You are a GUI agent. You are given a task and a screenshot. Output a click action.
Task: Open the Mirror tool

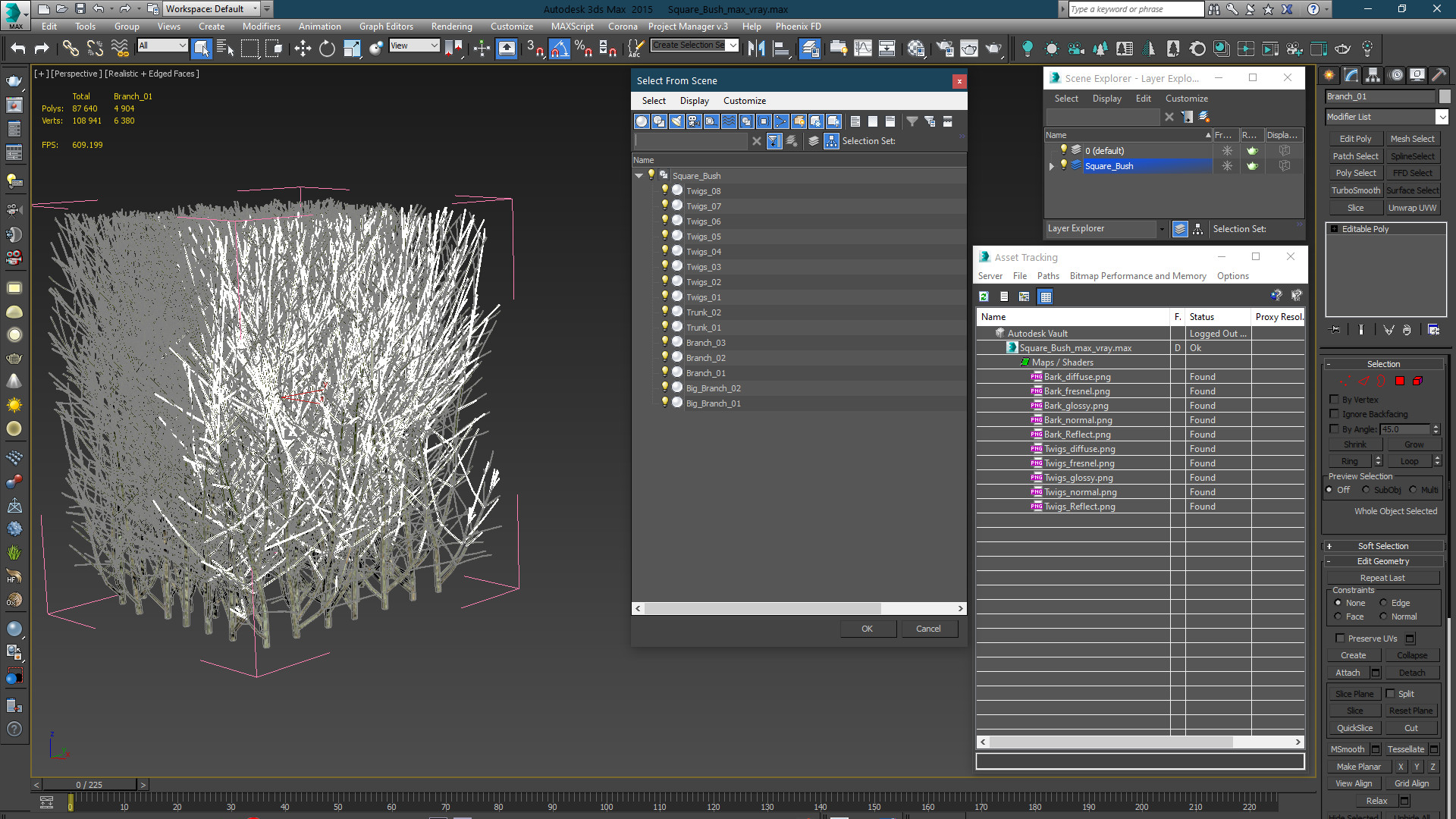coord(756,49)
